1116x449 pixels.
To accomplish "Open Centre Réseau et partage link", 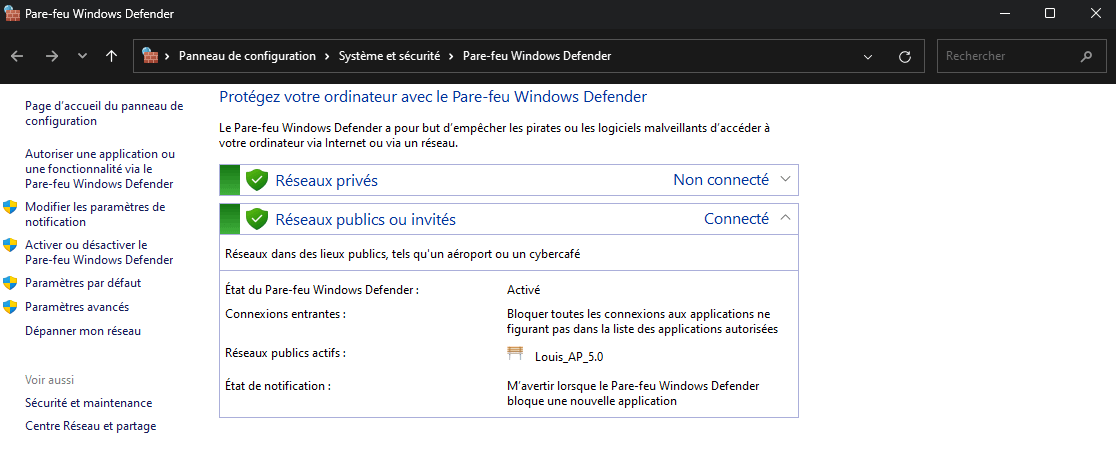I will (90, 426).
